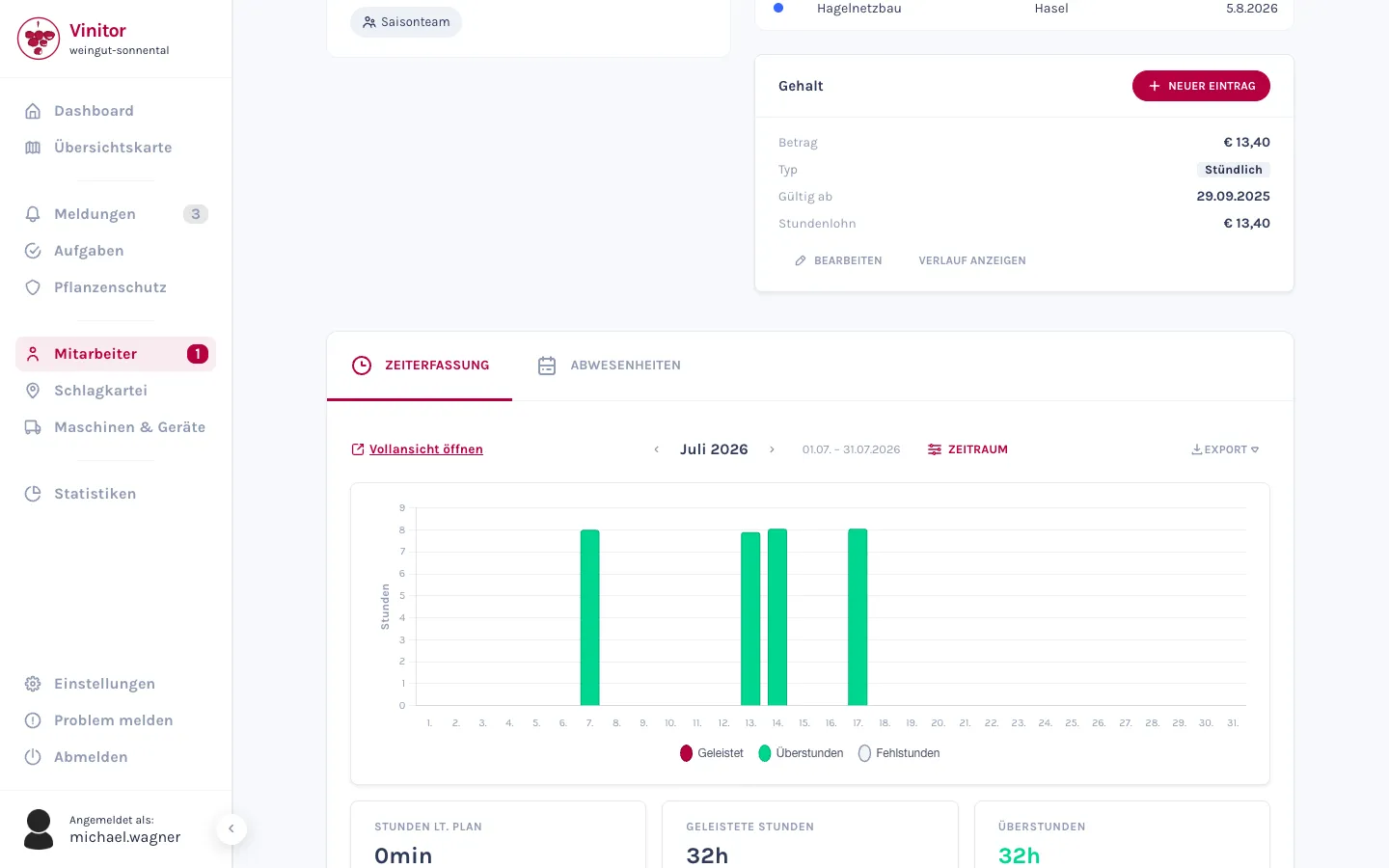Open the Dashboard home icon
Screen dimensions: 1389x868
33,111
